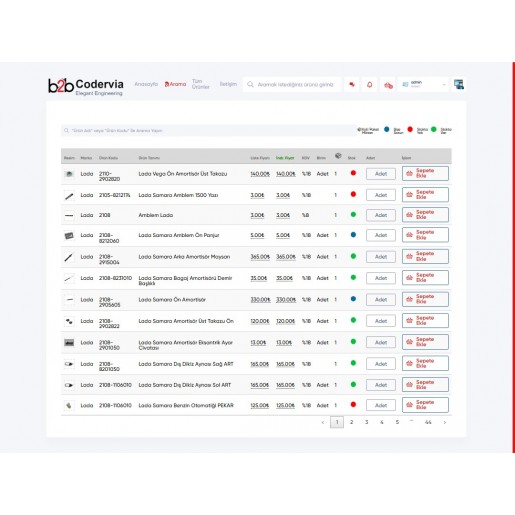515x515 pixels.
Task: Click Adet quantity field for Lada Vega Ön Amortisör
Action: point(381,174)
